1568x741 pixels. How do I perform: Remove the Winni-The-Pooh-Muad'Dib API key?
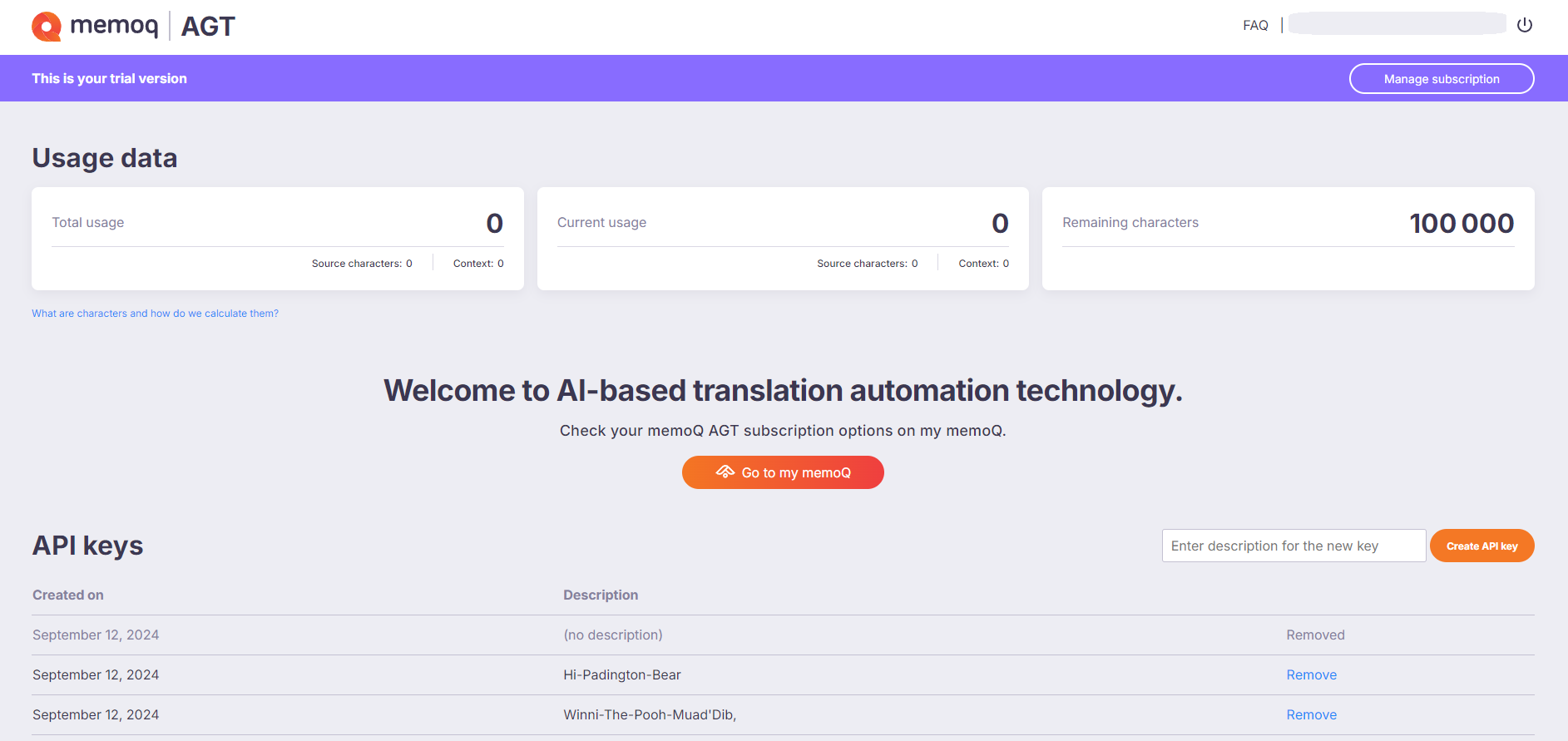click(1311, 714)
